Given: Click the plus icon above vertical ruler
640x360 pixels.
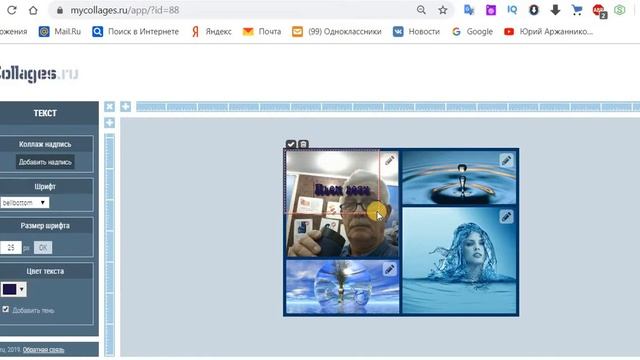Looking at the screenshot, I should click(x=109, y=122).
